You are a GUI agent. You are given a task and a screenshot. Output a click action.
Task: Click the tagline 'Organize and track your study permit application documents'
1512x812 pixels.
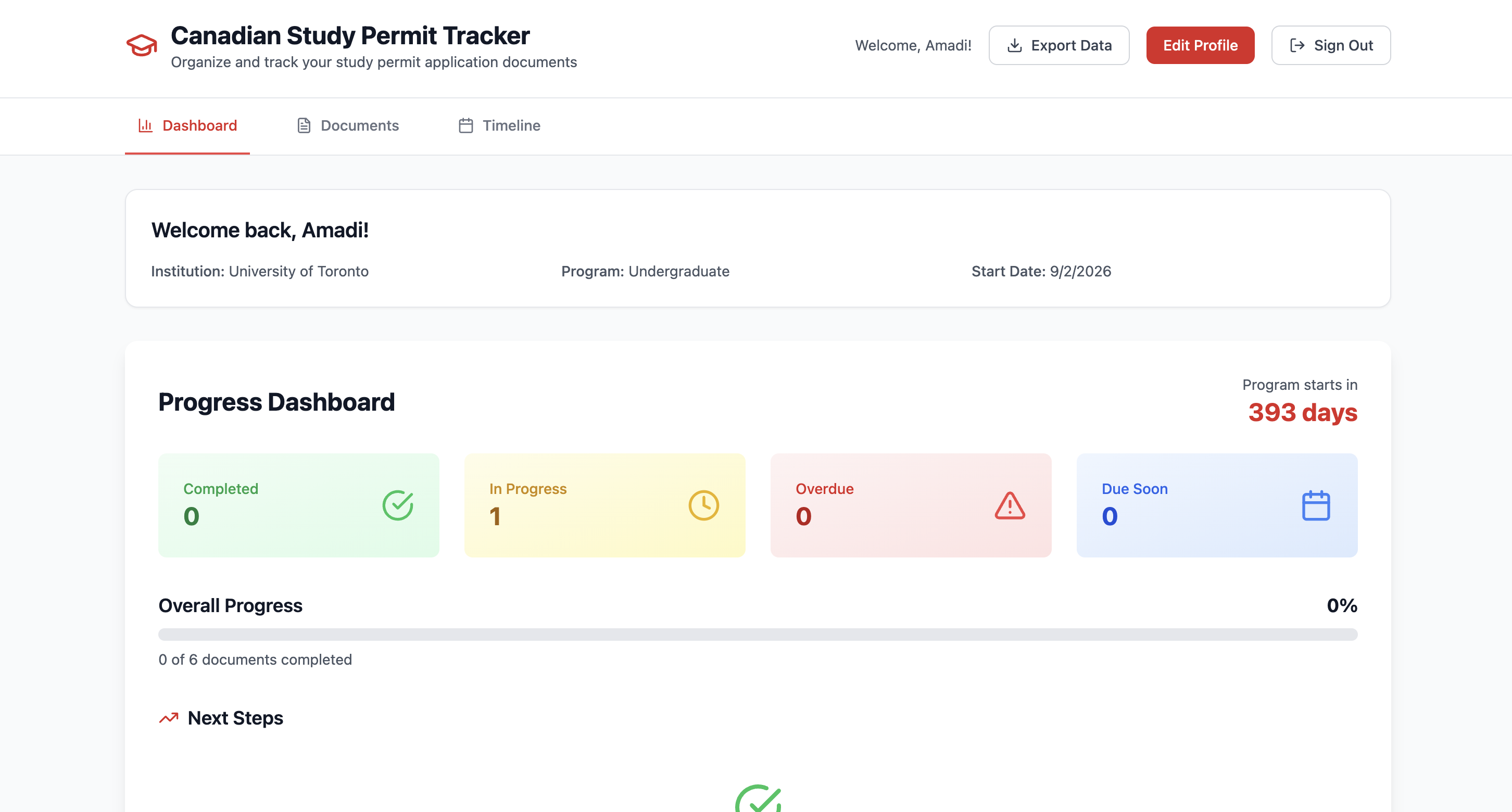[x=374, y=62]
